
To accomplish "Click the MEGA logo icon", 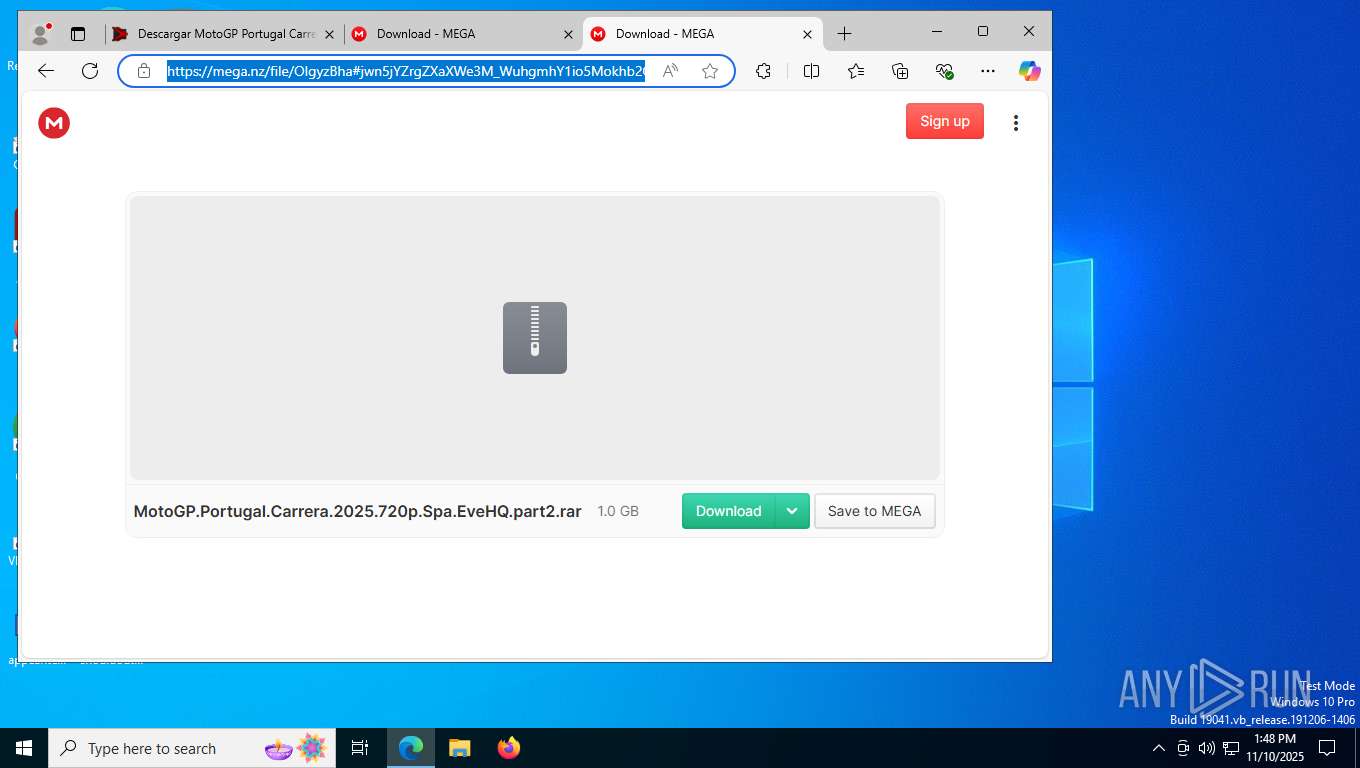I will click(x=54, y=123).
